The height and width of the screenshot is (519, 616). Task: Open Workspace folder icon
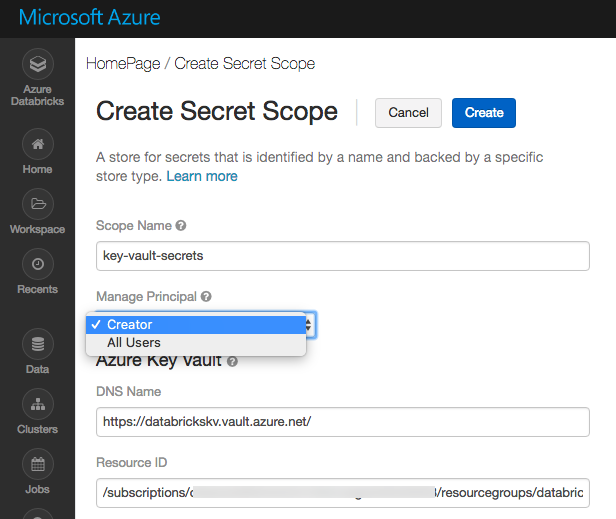point(38,204)
